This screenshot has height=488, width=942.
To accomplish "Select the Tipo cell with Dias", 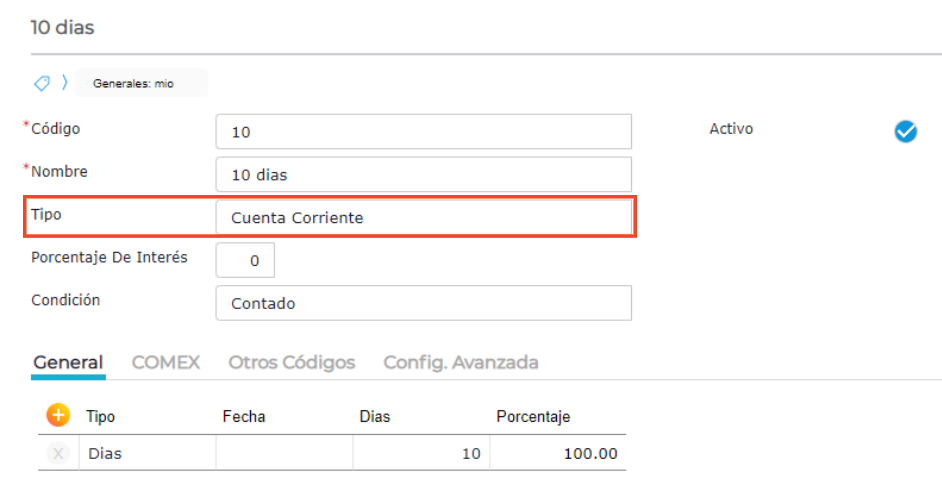I will [x=148, y=453].
